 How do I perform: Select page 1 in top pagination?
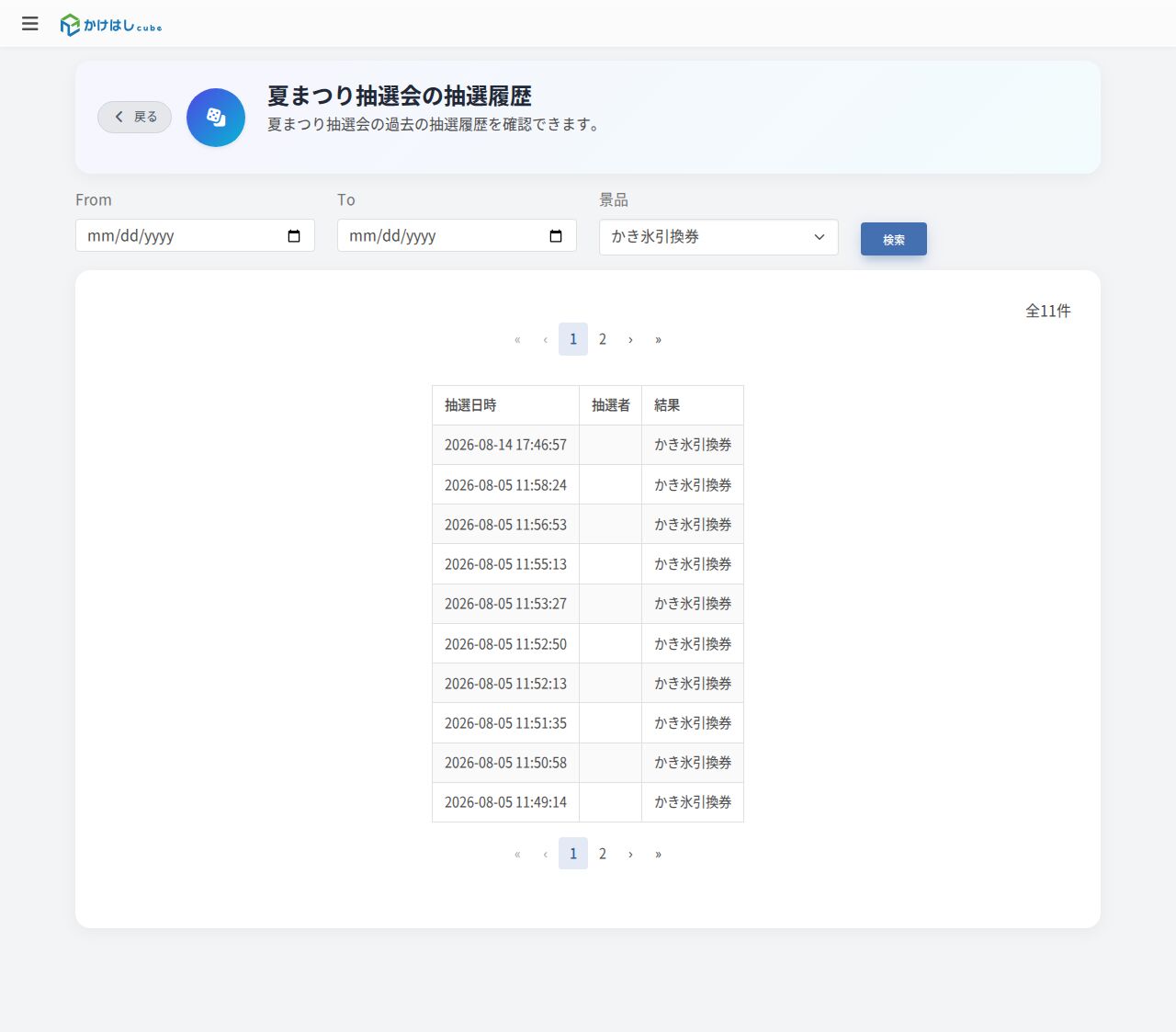point(573,339)
